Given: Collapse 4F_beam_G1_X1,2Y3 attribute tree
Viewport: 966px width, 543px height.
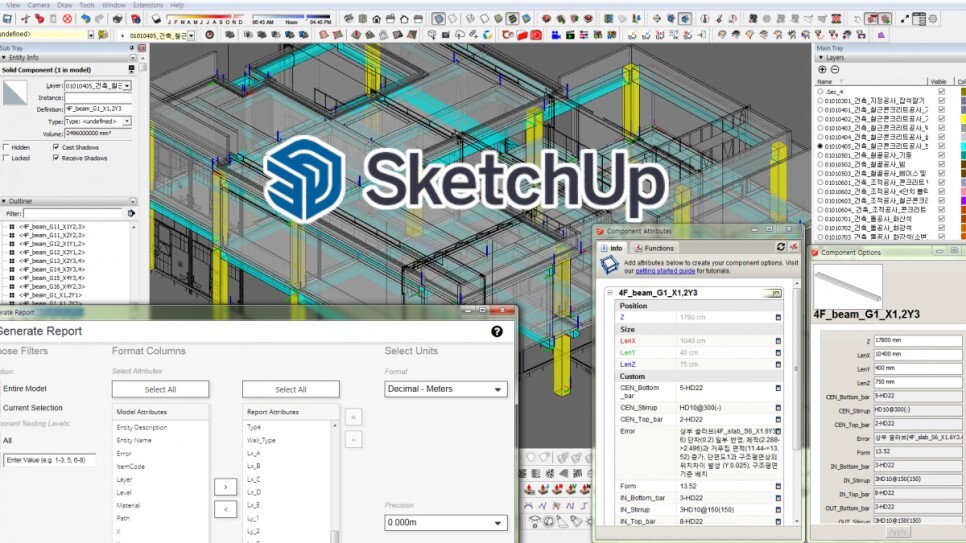Looking at the screenshot, I should [x=610, y=293].
